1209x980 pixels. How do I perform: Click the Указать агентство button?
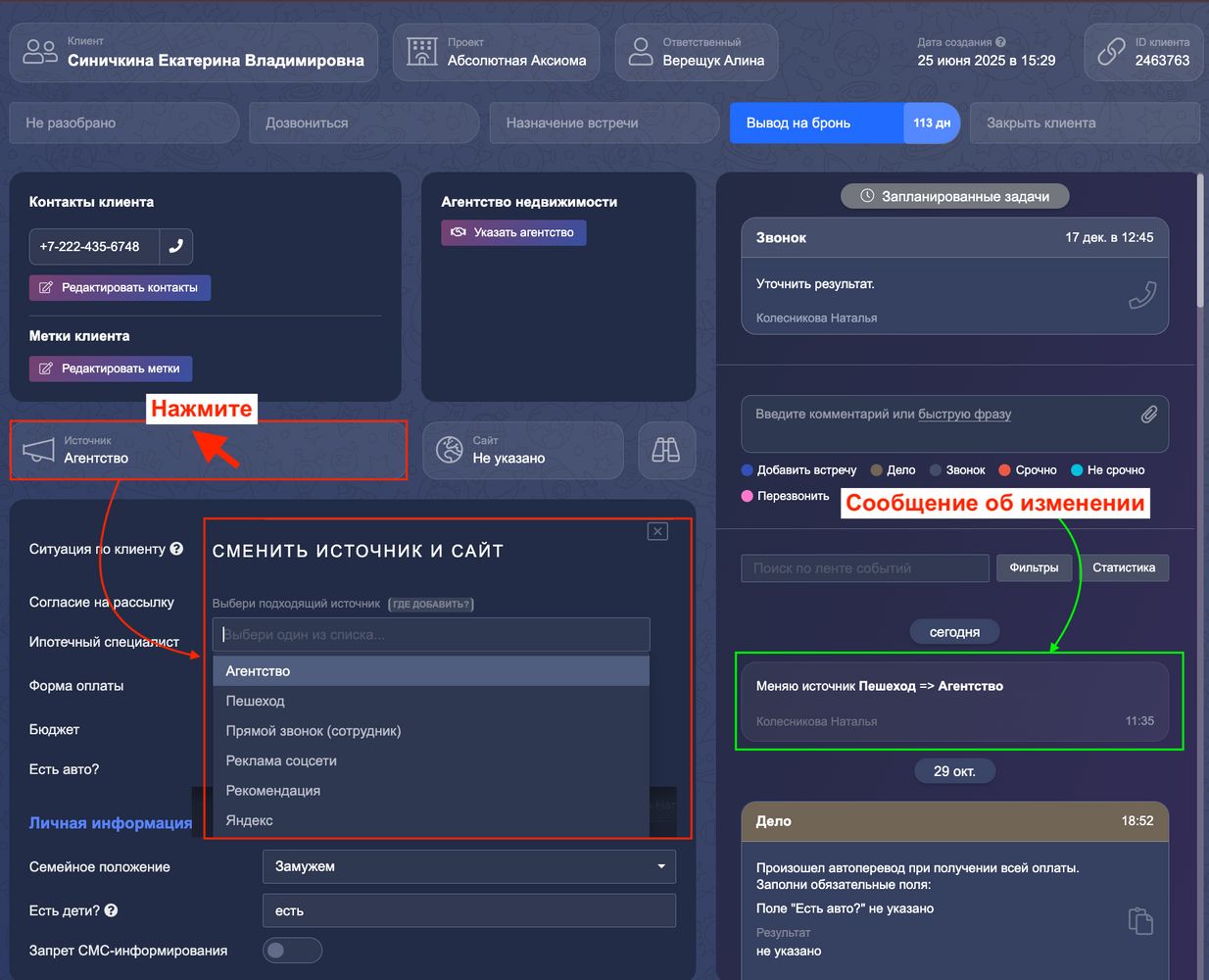click(x=513, y=232)
